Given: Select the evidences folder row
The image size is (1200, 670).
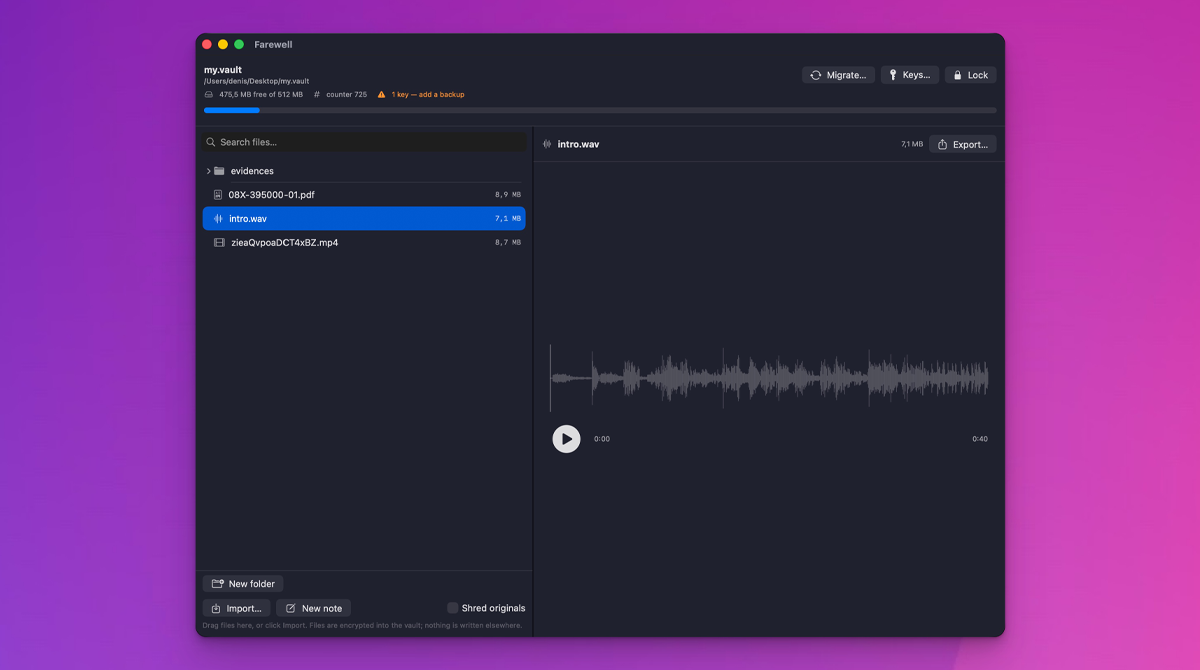Looking at the screenshot, I should point(364,171).
